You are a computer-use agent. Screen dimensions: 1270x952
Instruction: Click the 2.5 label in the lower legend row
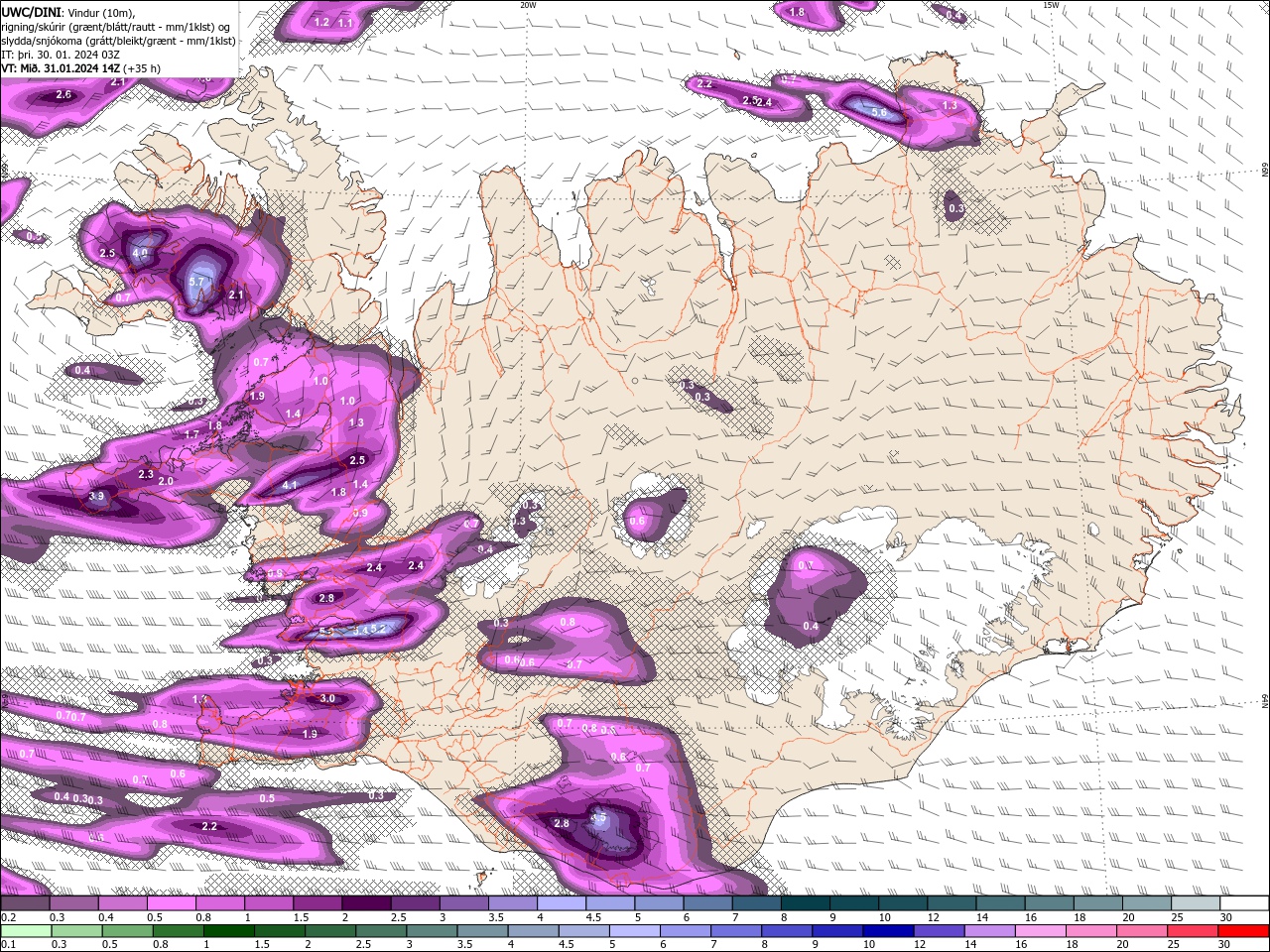(362, 944)
